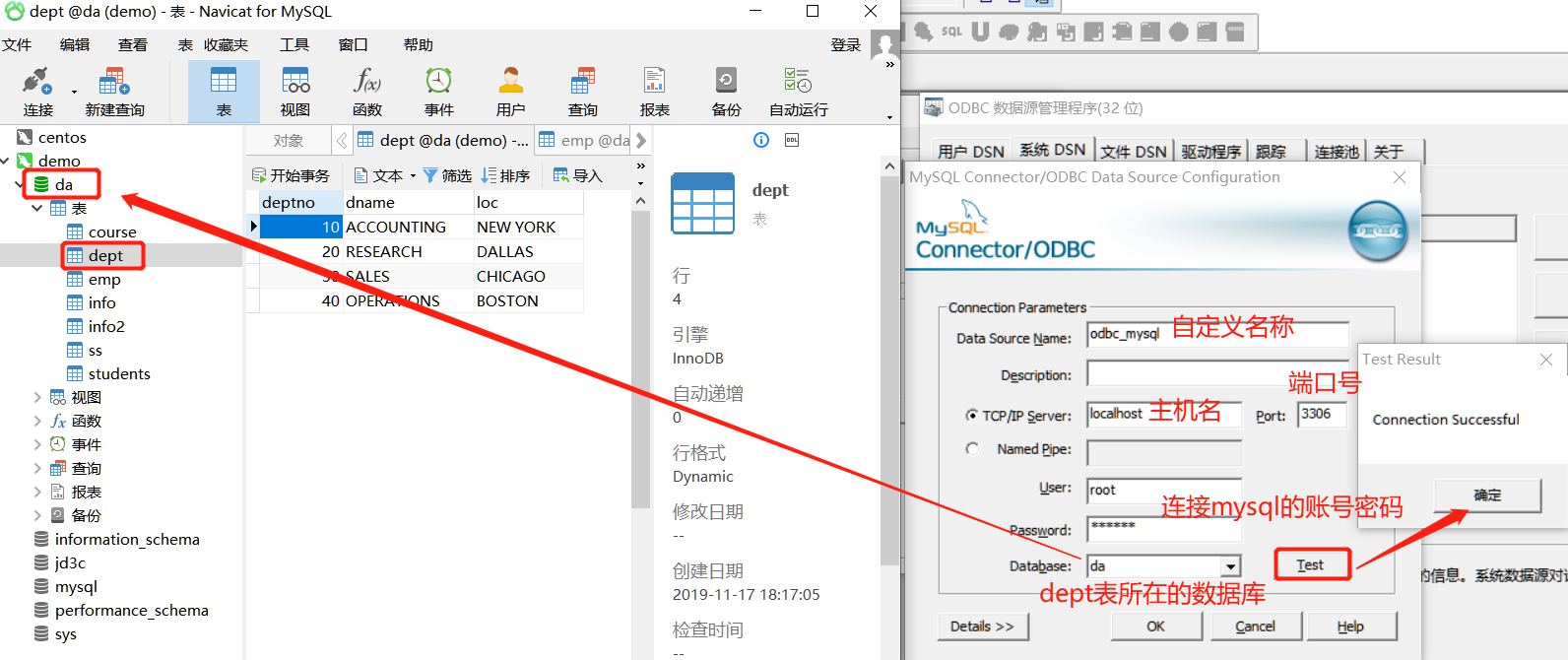Switch to the emp @da tab

tap(584, 141)
